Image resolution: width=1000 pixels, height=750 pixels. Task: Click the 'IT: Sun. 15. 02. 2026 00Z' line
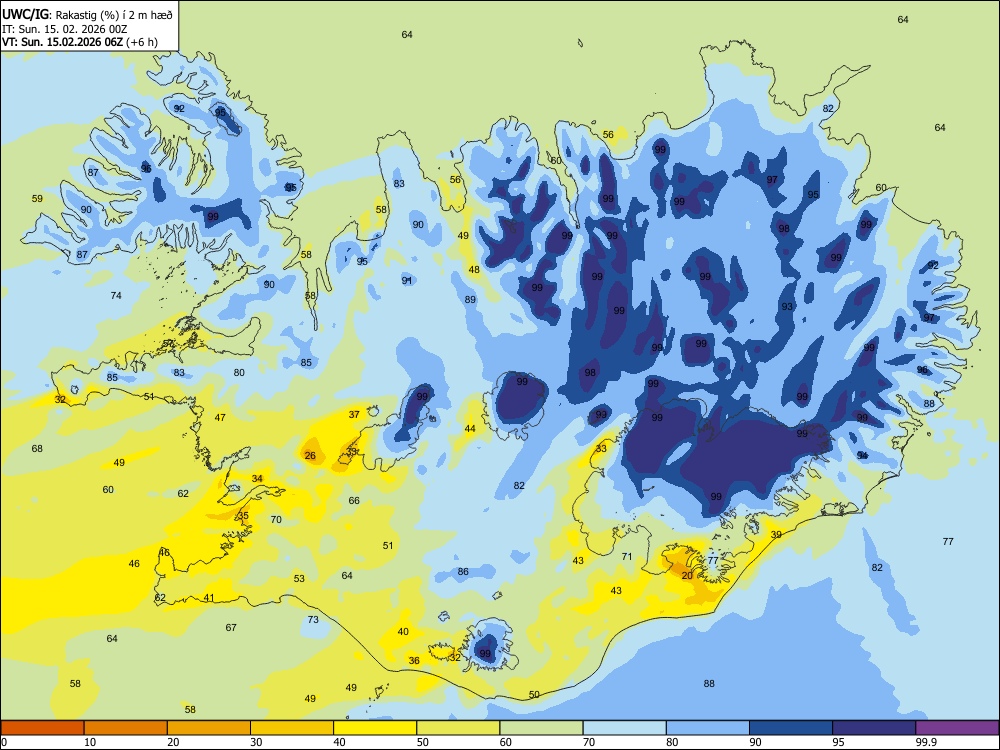pos(64,29)
